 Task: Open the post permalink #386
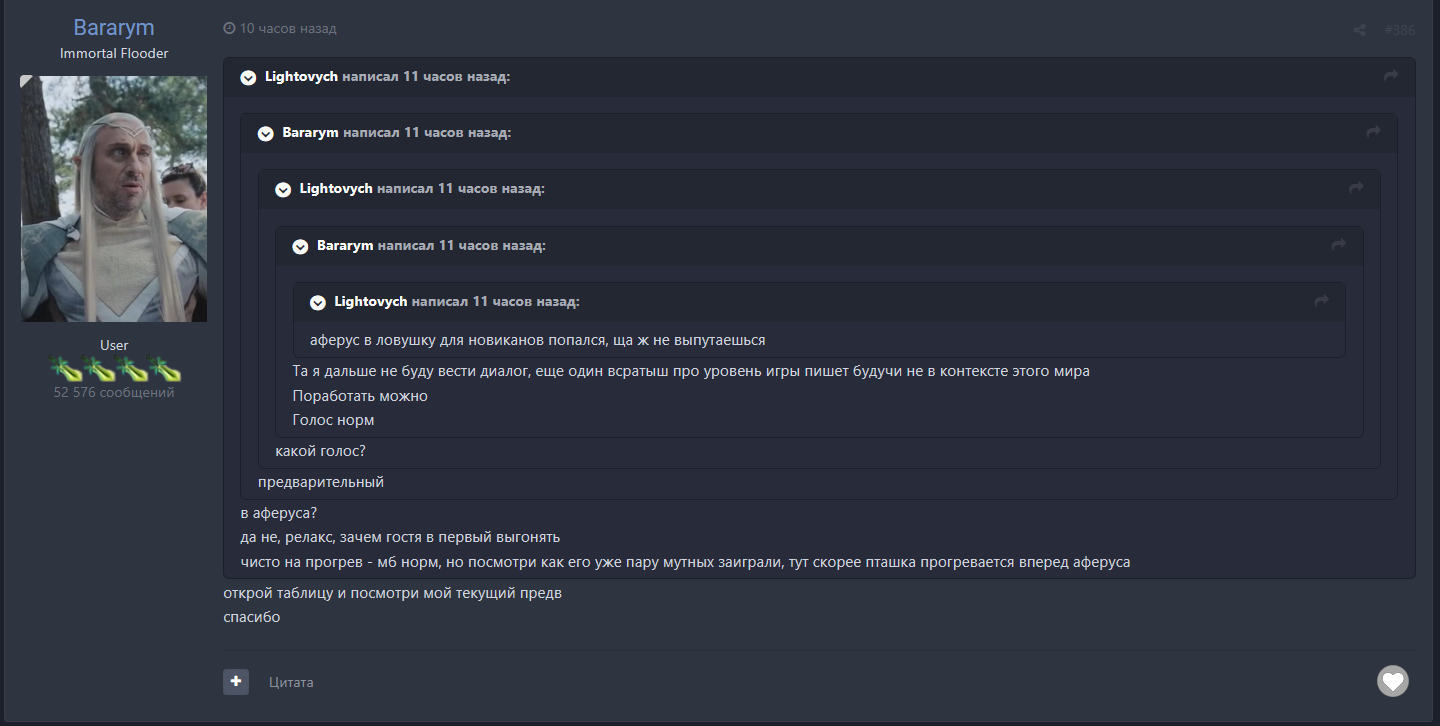click(1400, 30)
